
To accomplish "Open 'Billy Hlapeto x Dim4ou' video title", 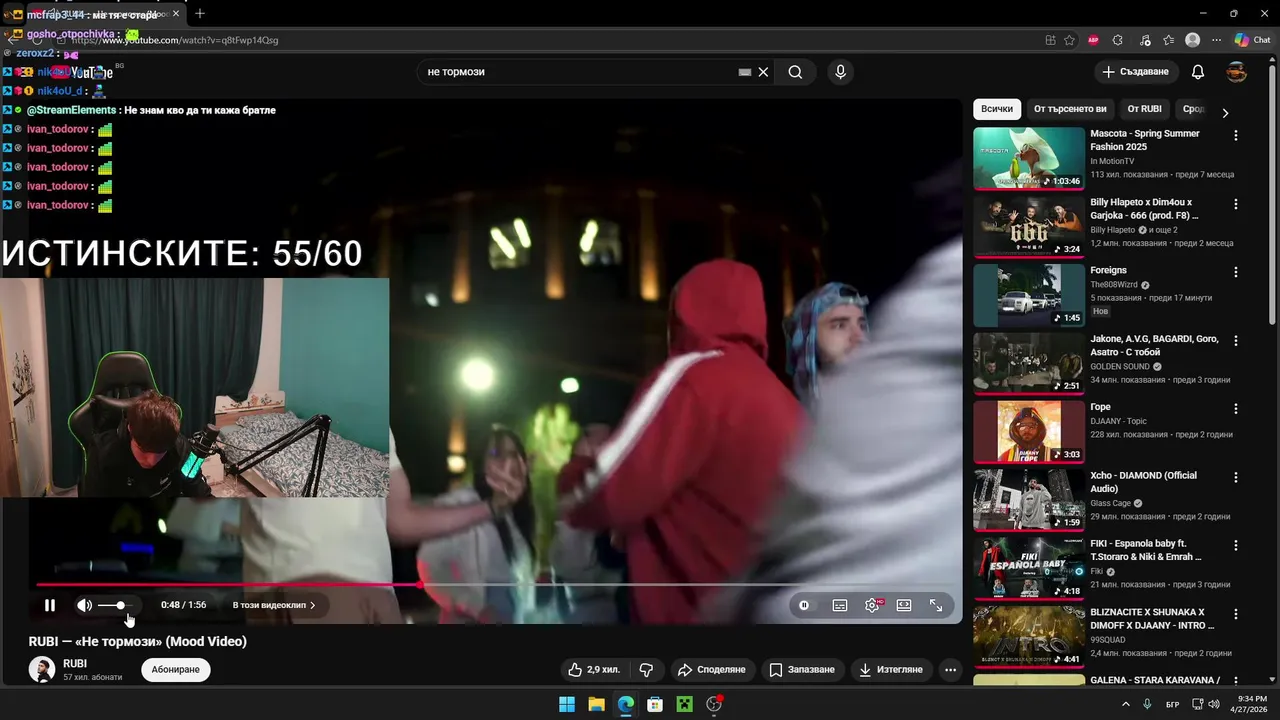I will point(1145,208).
